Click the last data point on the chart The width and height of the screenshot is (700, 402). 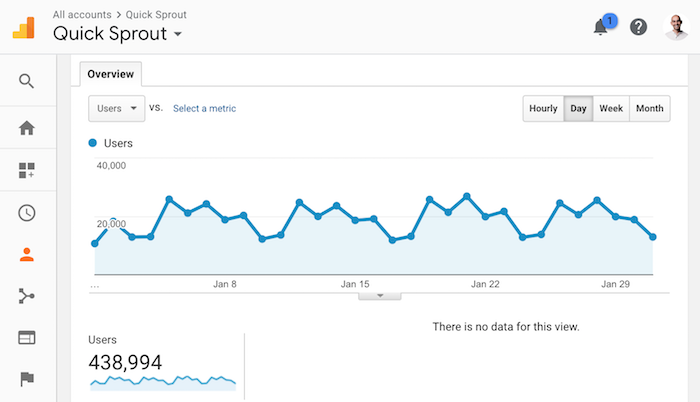pyautogui.click(x=653, y=237)
